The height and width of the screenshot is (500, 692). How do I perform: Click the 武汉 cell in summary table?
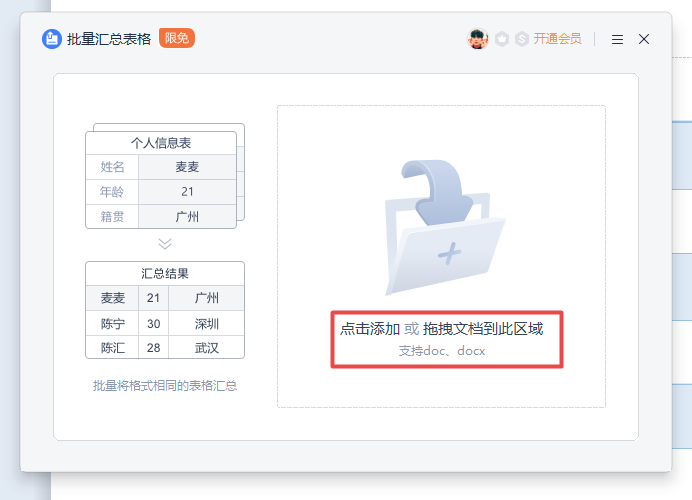pos(207,347)
